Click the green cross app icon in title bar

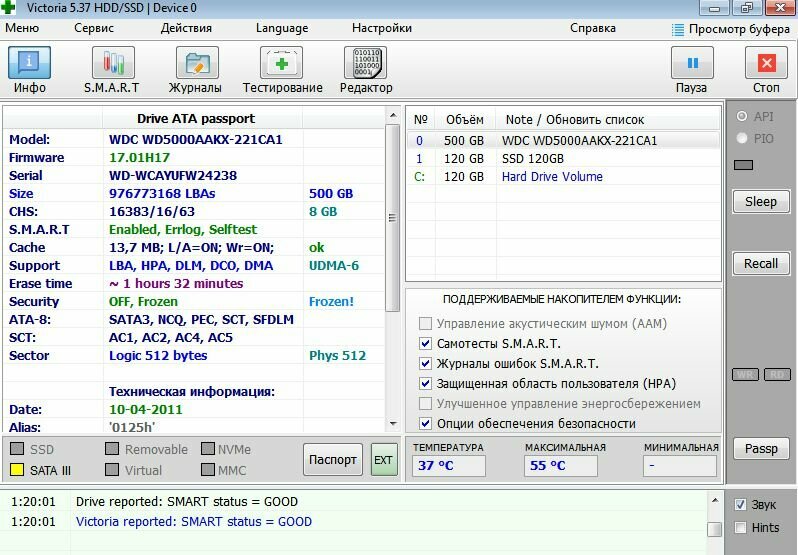point(8,7)
